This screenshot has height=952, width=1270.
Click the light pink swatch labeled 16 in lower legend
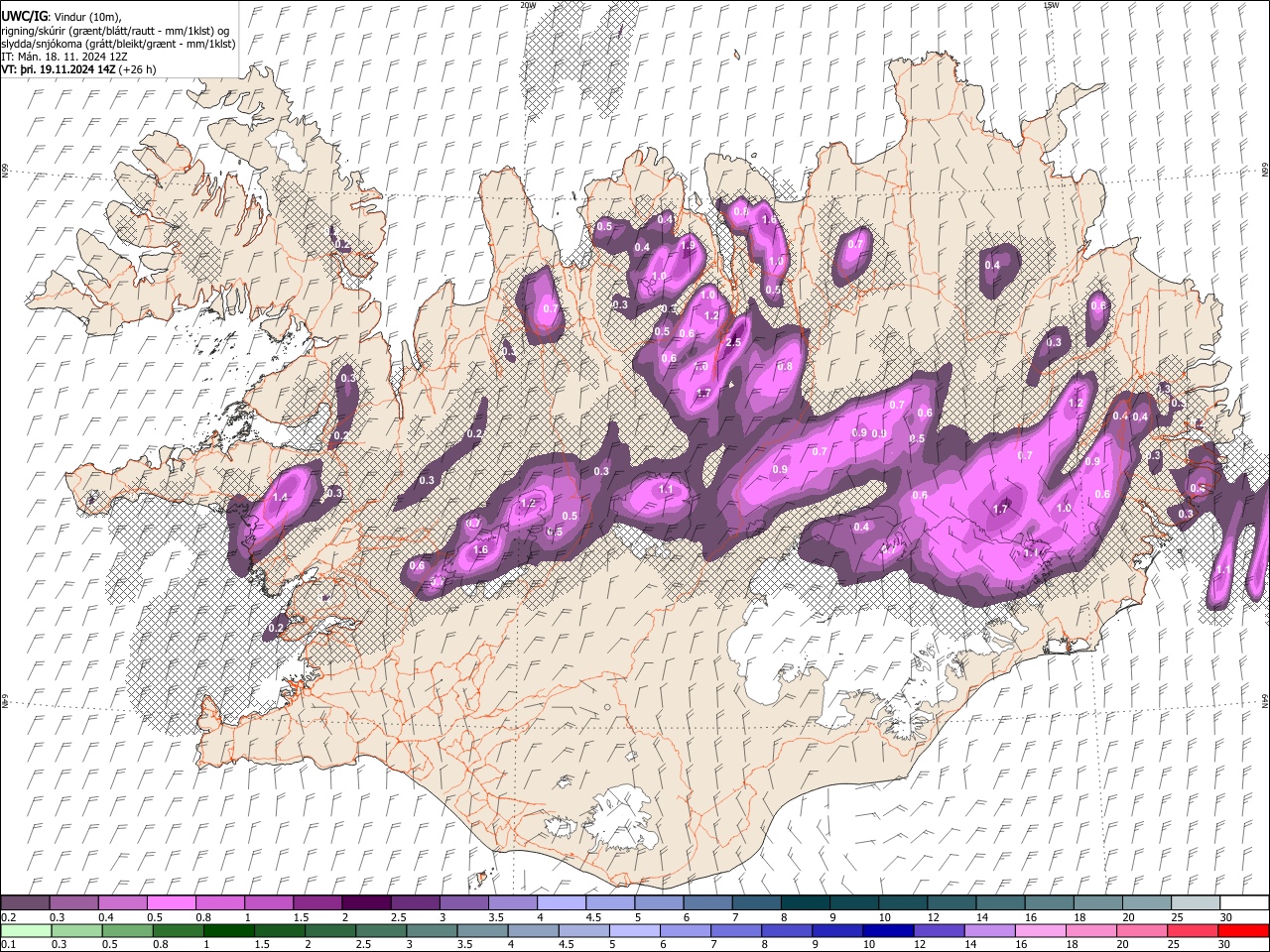click(1039, 931)
